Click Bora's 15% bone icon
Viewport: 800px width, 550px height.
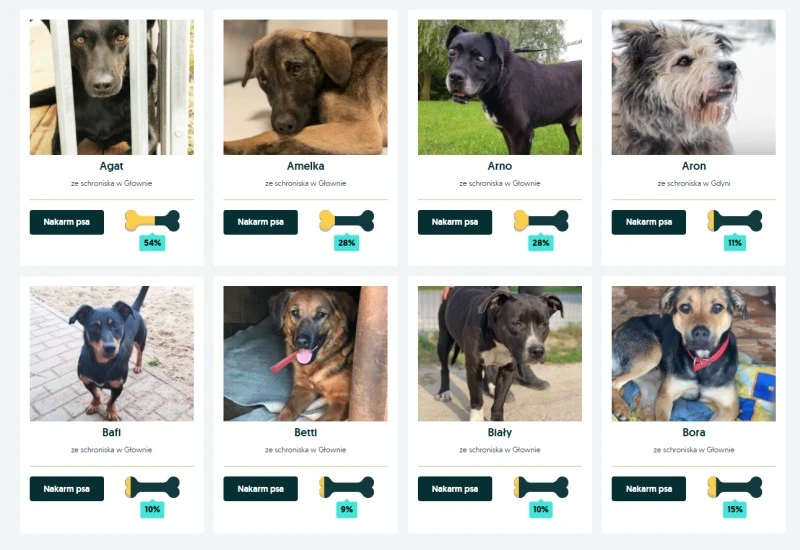coord(735,487)
